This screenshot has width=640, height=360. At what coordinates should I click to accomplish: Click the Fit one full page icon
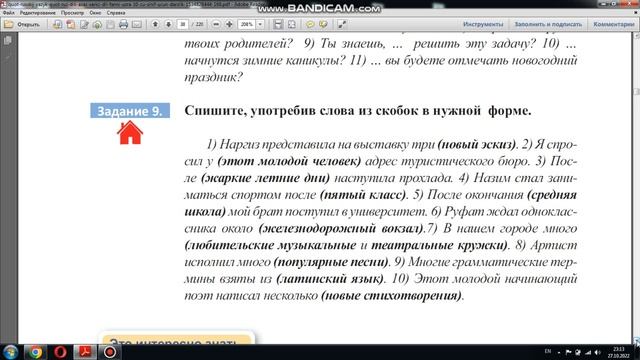pos(291,24)
